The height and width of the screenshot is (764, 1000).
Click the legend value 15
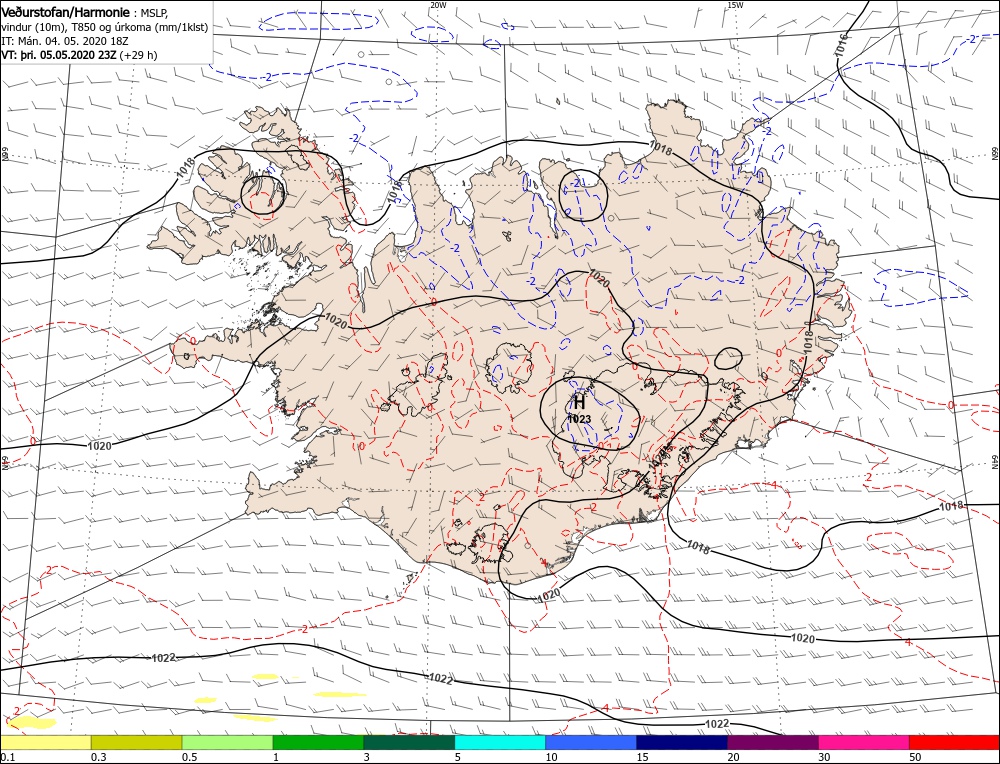tap(642, 757)
